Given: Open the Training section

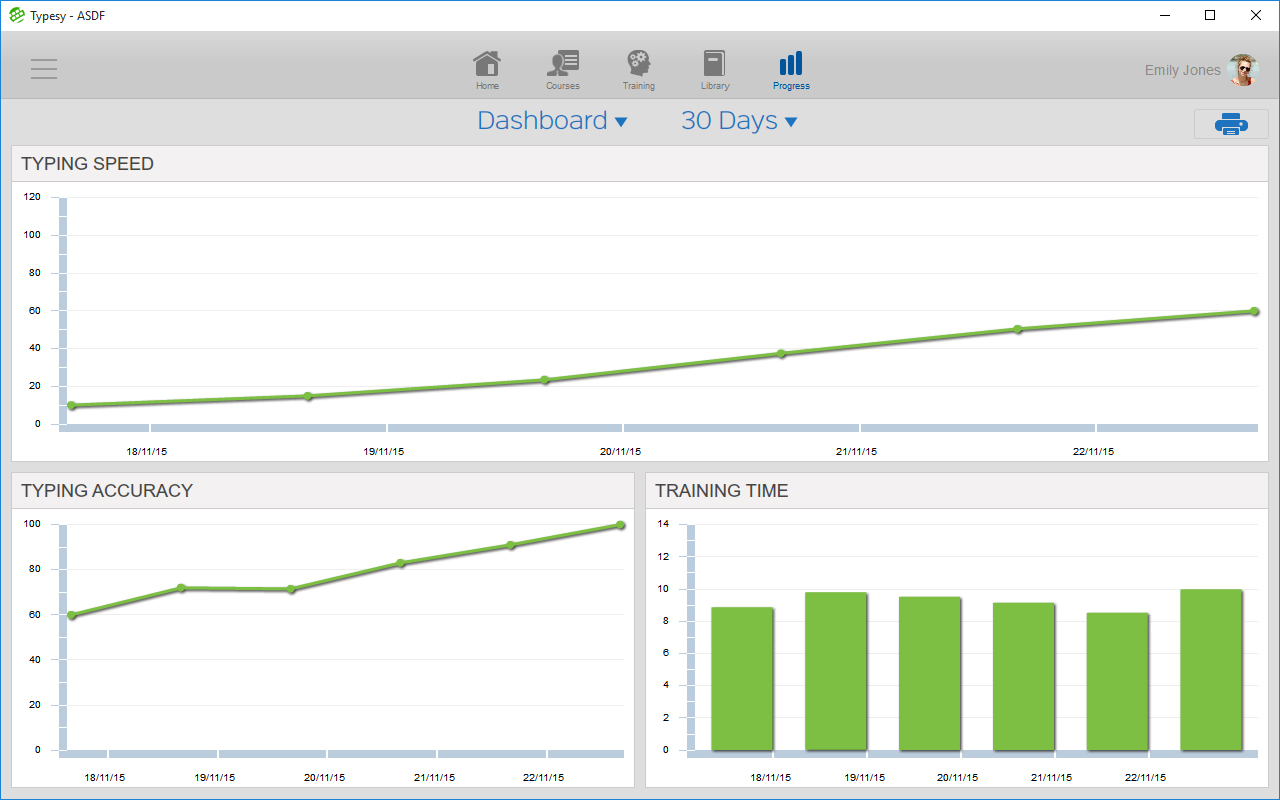Looking at the screenshot, I should click(638, 69).
